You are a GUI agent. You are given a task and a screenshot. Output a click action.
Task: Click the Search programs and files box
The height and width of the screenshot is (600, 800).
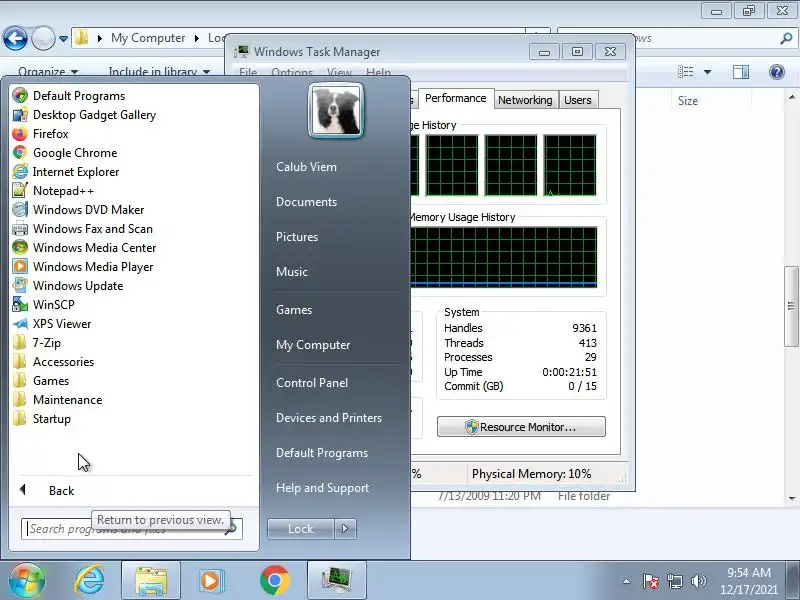point(131,529)
